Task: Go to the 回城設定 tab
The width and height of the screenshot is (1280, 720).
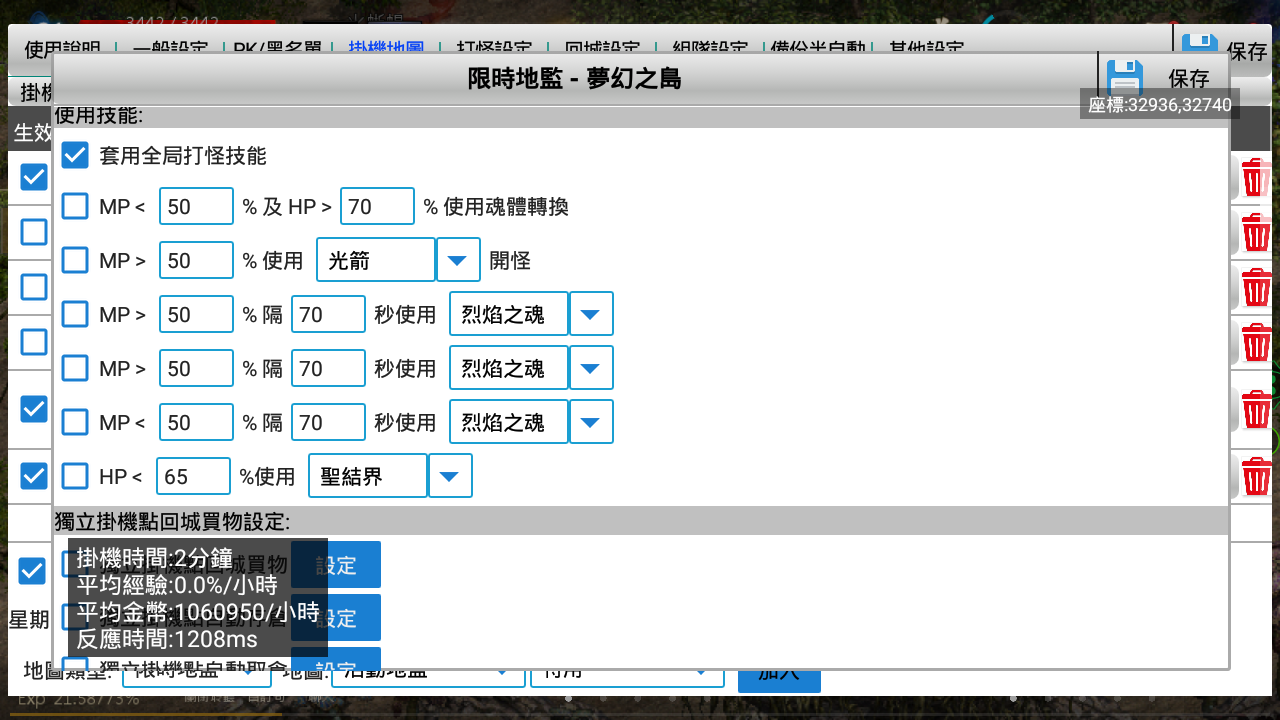Action: click(x=601, y=47)
